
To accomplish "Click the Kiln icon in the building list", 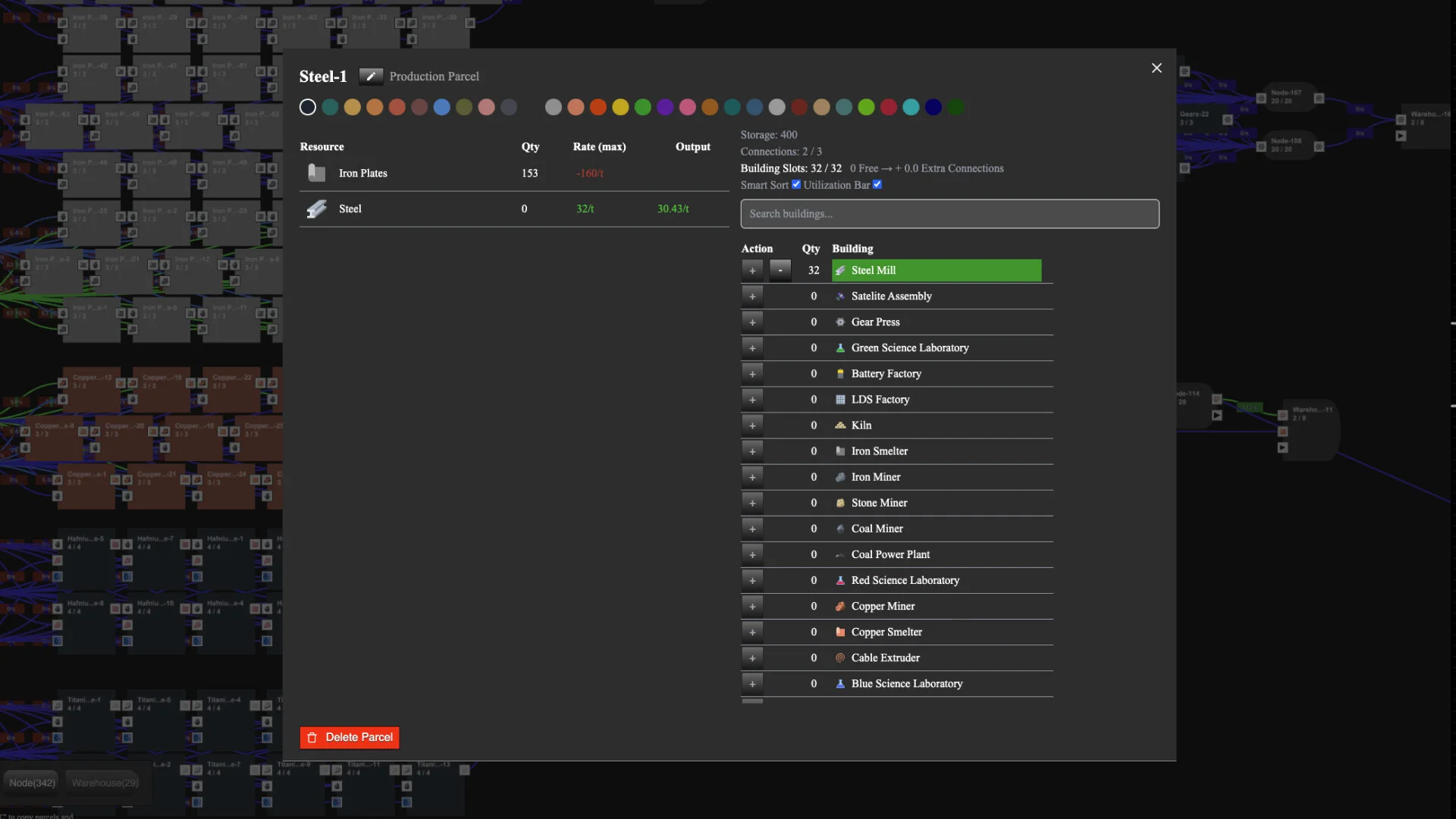I will click(x=840, y=425).
